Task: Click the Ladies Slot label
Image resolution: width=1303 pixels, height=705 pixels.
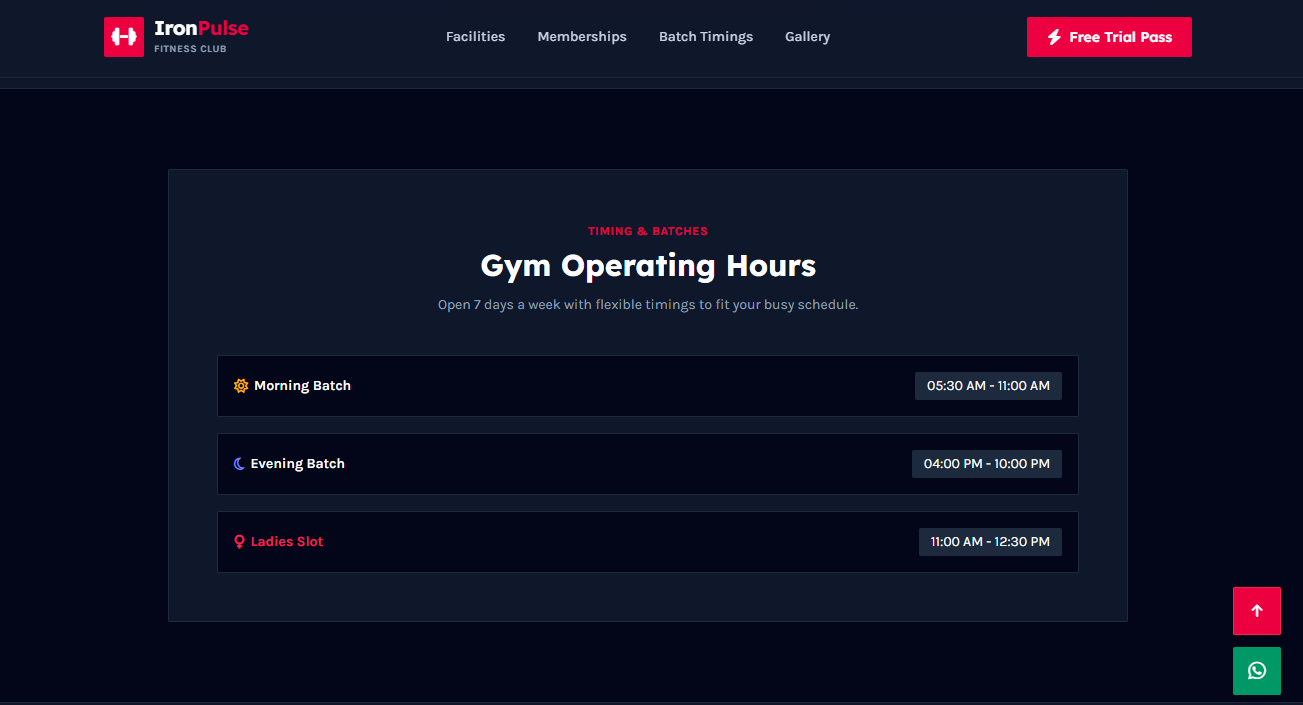Action: pyautogui.click(x=287, y=542)
